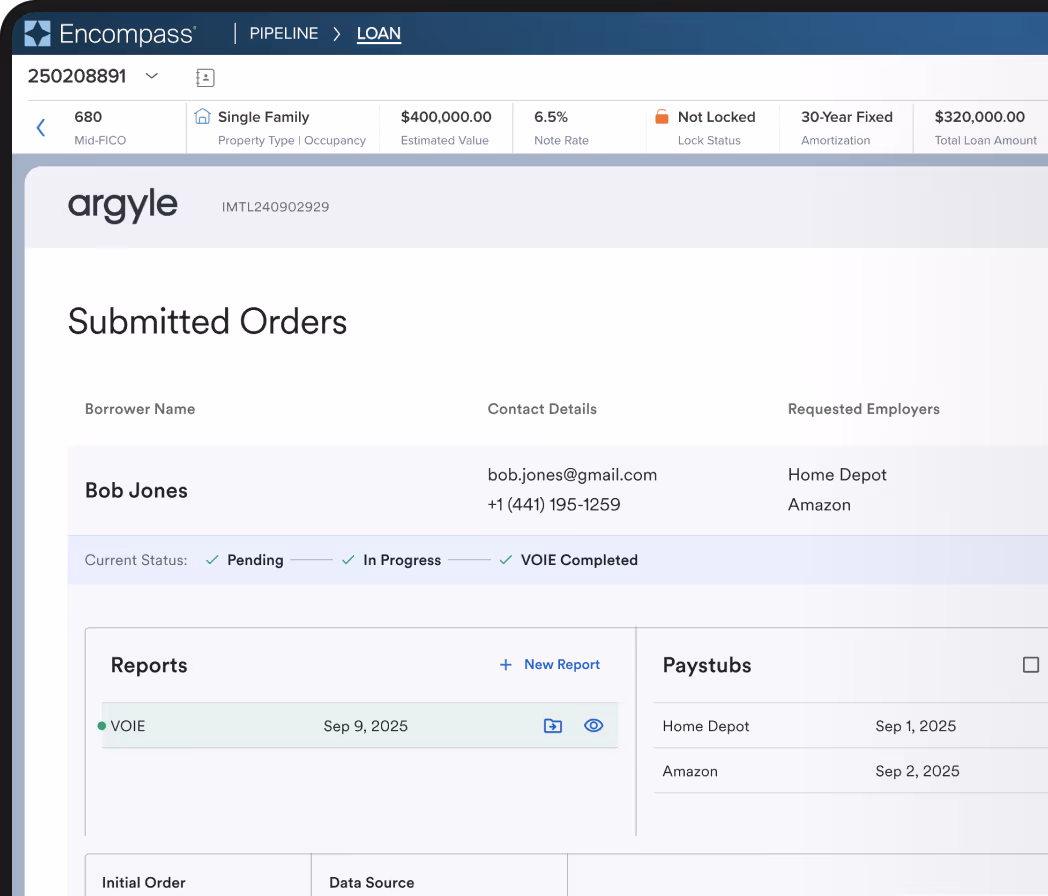
Task: Expand the loan number 250208891 dropdown
Action: (152, 76)
